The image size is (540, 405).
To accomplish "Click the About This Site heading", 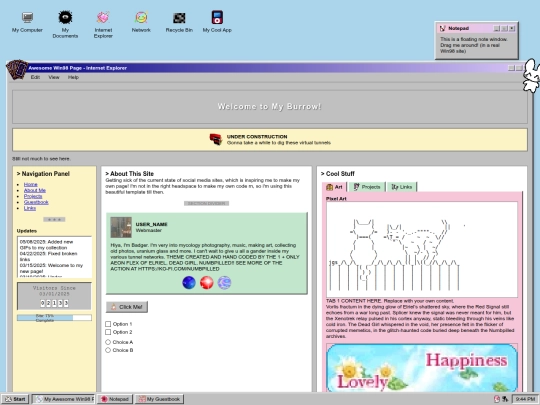I will point(129,174).
